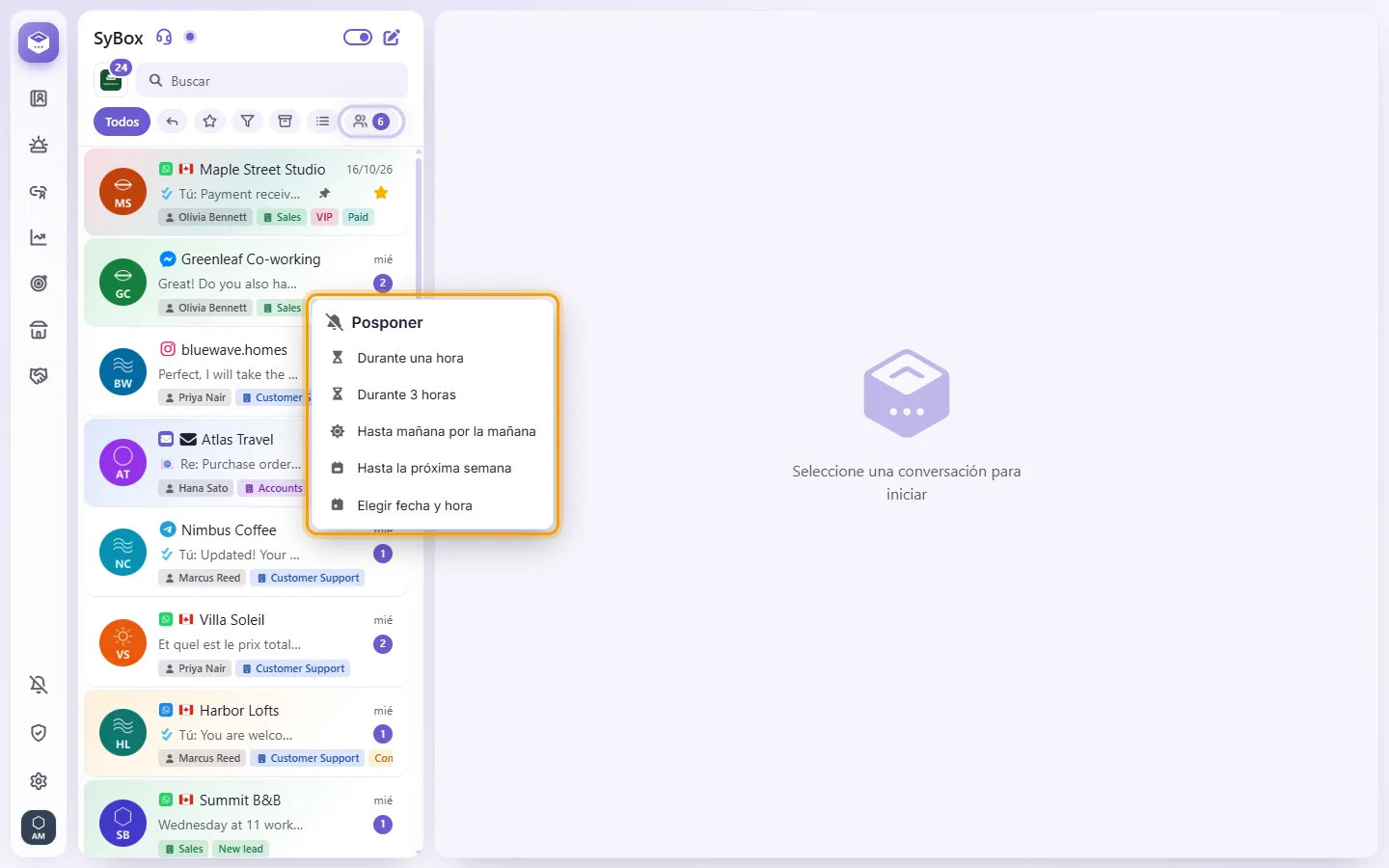Filter by replied arrow icon
Viewport: 1389px width, 868px height.
tap(172, 122)
